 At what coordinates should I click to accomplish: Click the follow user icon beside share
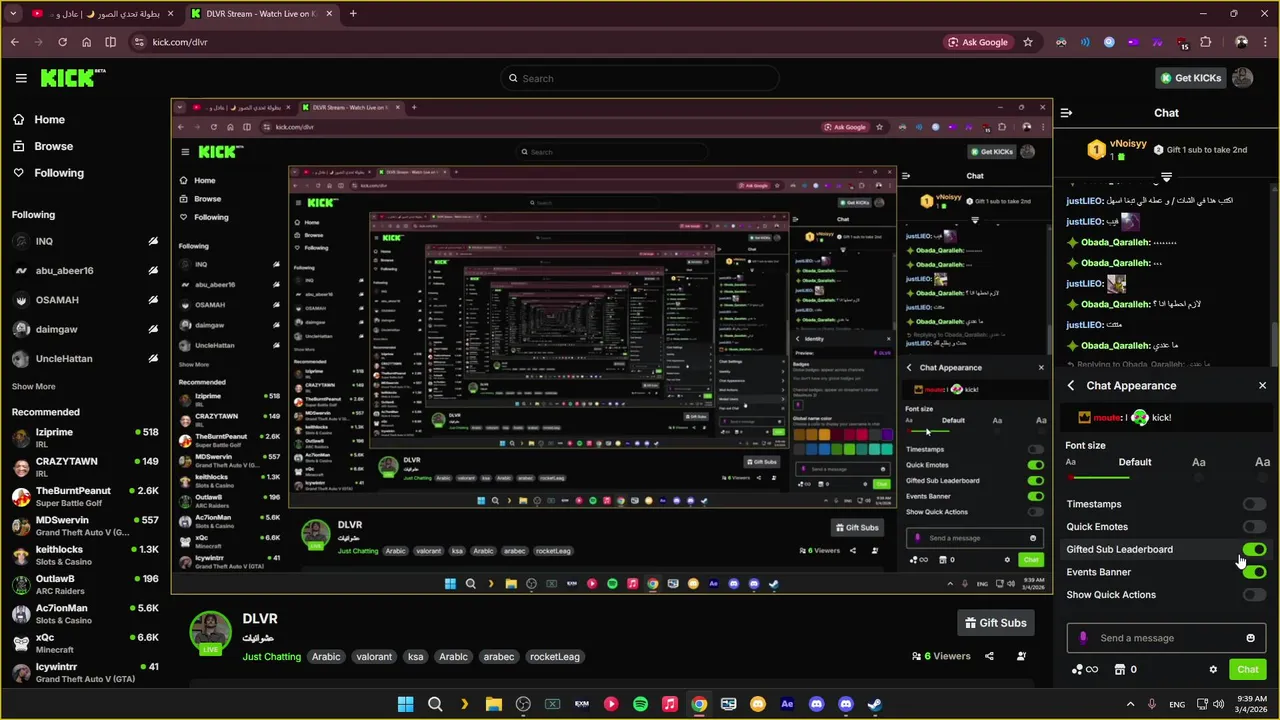click(1021, 656)
